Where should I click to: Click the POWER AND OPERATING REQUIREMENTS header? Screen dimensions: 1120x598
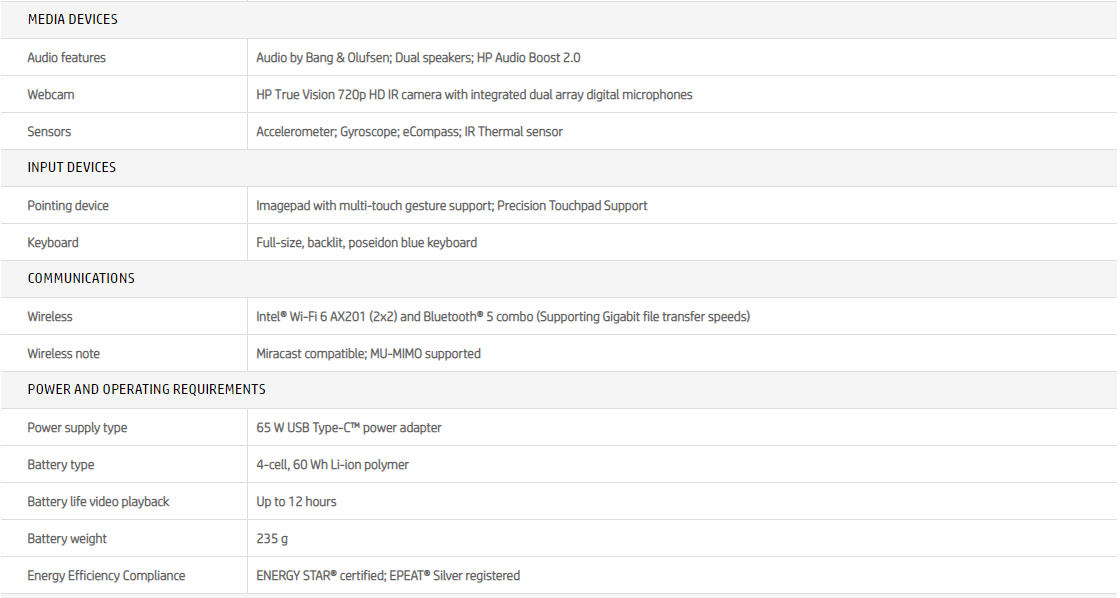tap(146, 390)
